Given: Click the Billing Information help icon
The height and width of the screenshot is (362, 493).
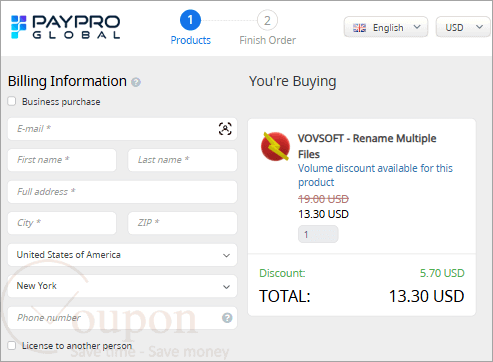Looking at the screenshot, I should click(x=136, y=82).
